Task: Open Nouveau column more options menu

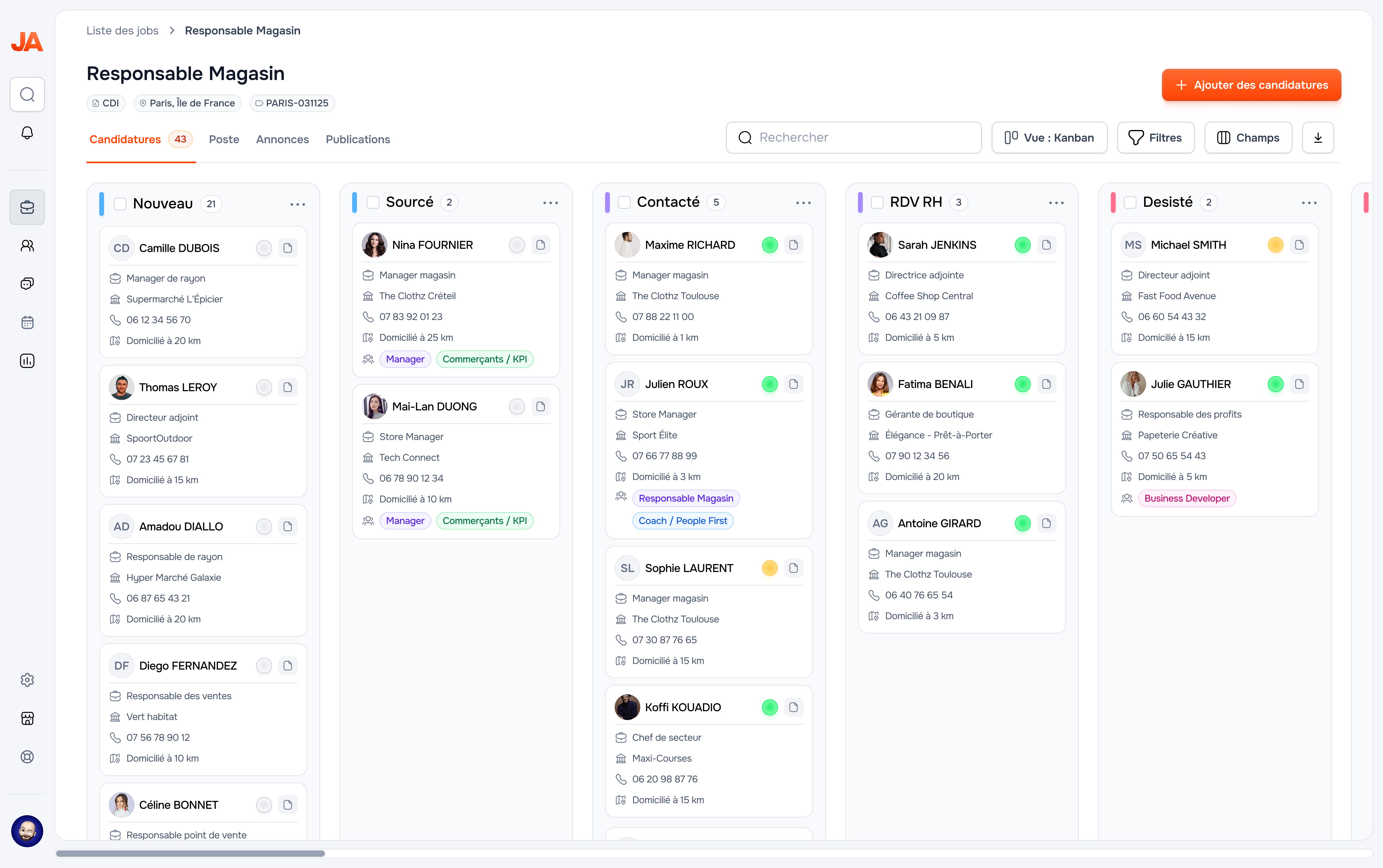Action: 297,204
